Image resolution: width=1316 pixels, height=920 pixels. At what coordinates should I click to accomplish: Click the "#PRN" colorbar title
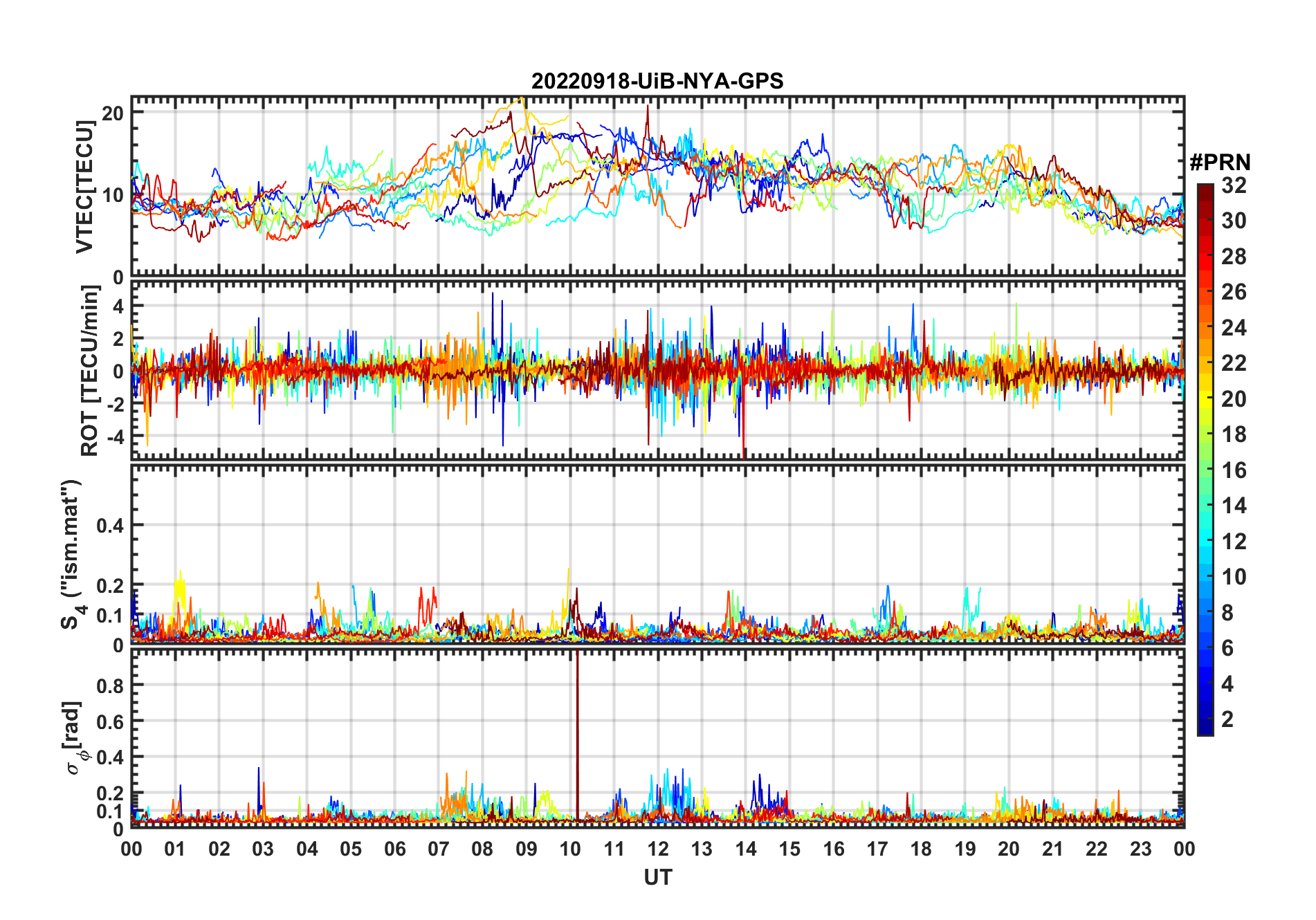click(1220, 163)
